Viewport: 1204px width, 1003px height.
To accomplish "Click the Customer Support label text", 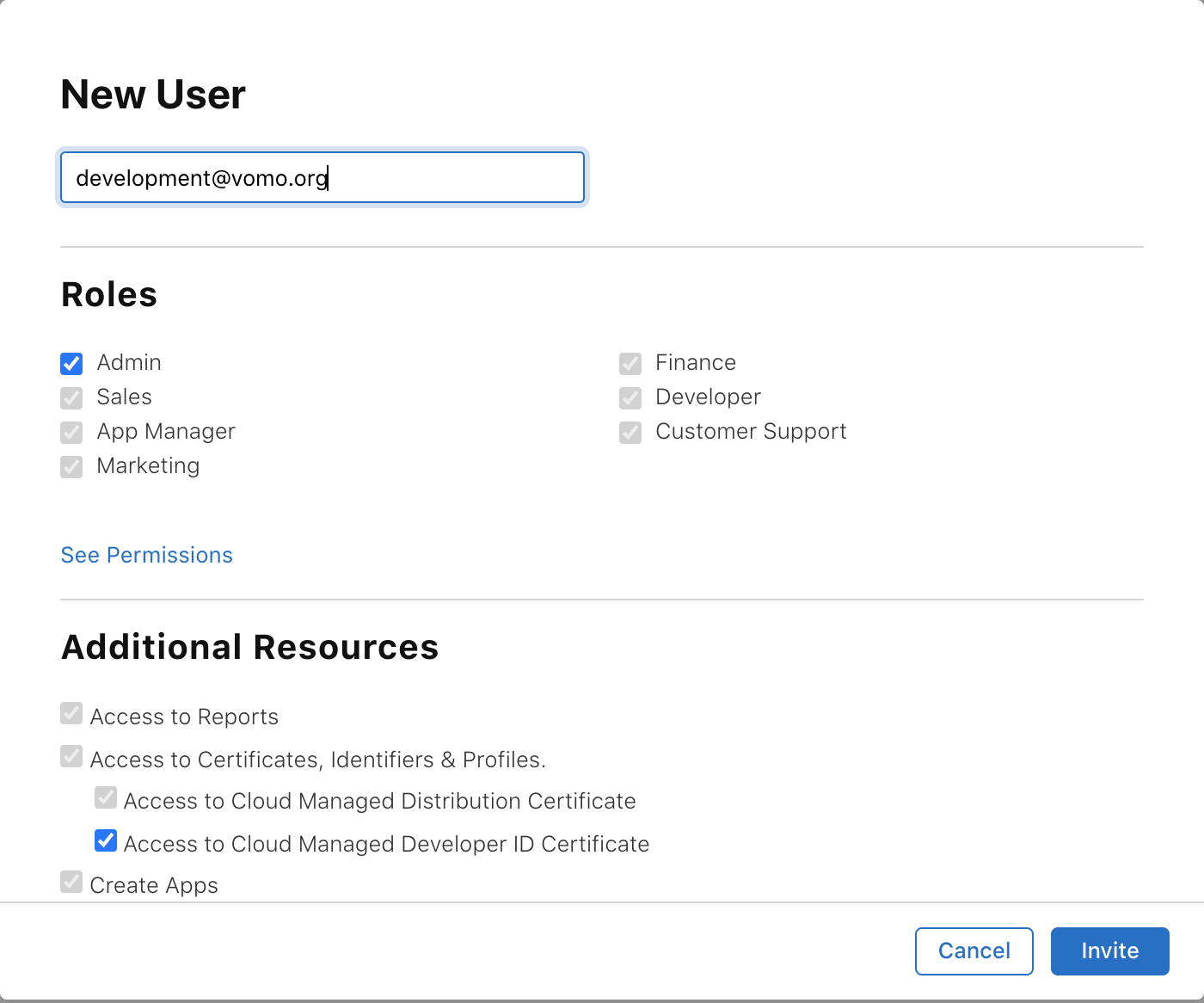I will click(752, 432).
